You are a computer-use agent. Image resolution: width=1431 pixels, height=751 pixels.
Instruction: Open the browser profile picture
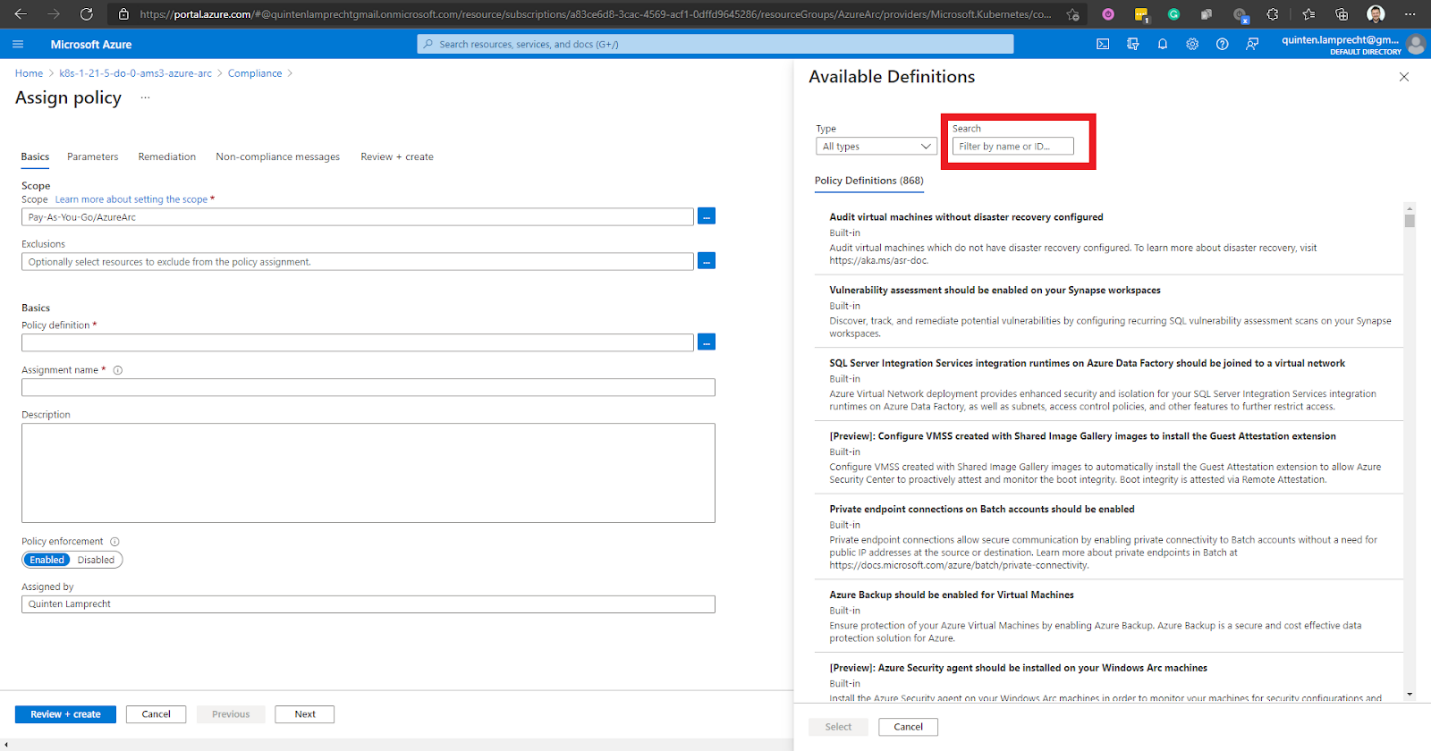[x=1376, y=14]
